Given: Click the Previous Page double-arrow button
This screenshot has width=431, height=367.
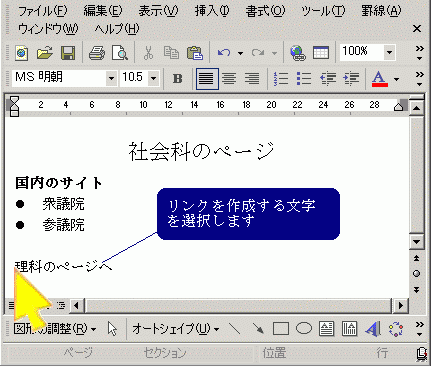Looking at the screenshot, I should [x=416, y=258].
